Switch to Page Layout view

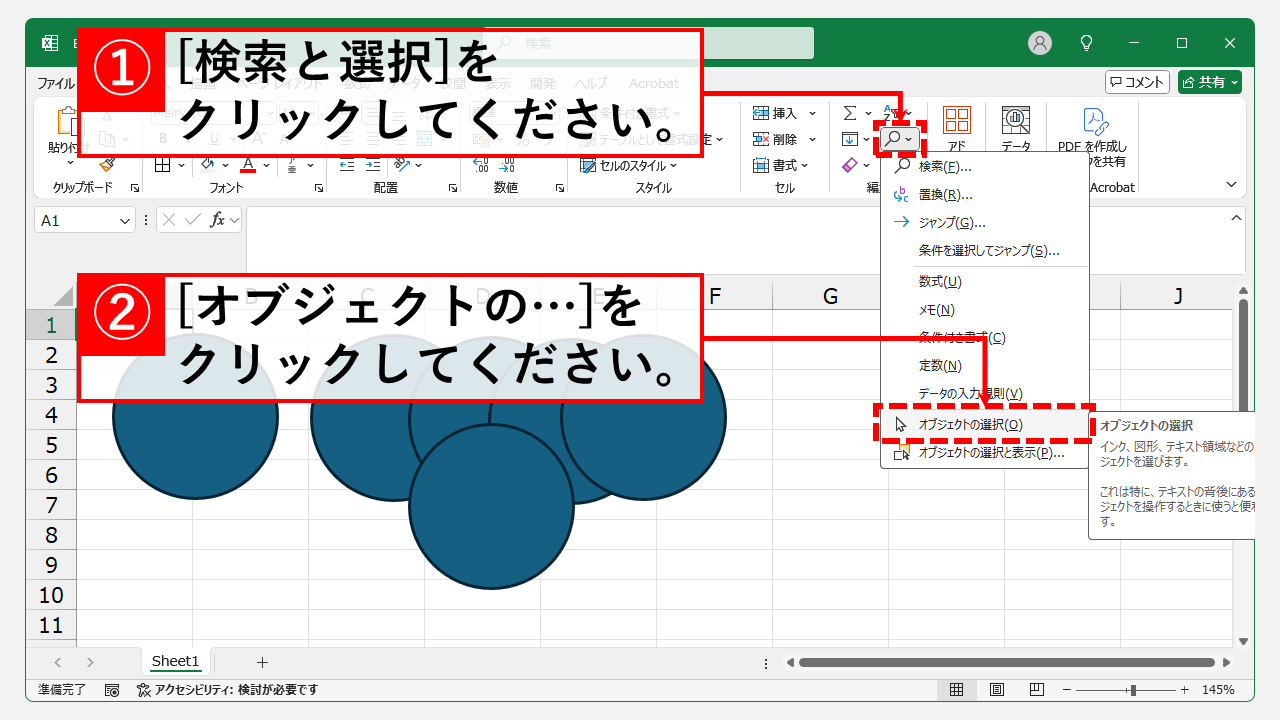tap(997, 690)
